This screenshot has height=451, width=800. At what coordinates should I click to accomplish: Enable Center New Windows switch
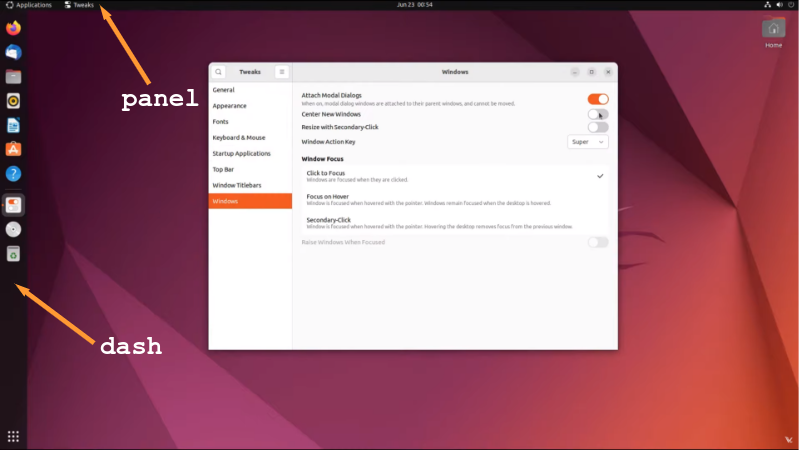[598, 114]
